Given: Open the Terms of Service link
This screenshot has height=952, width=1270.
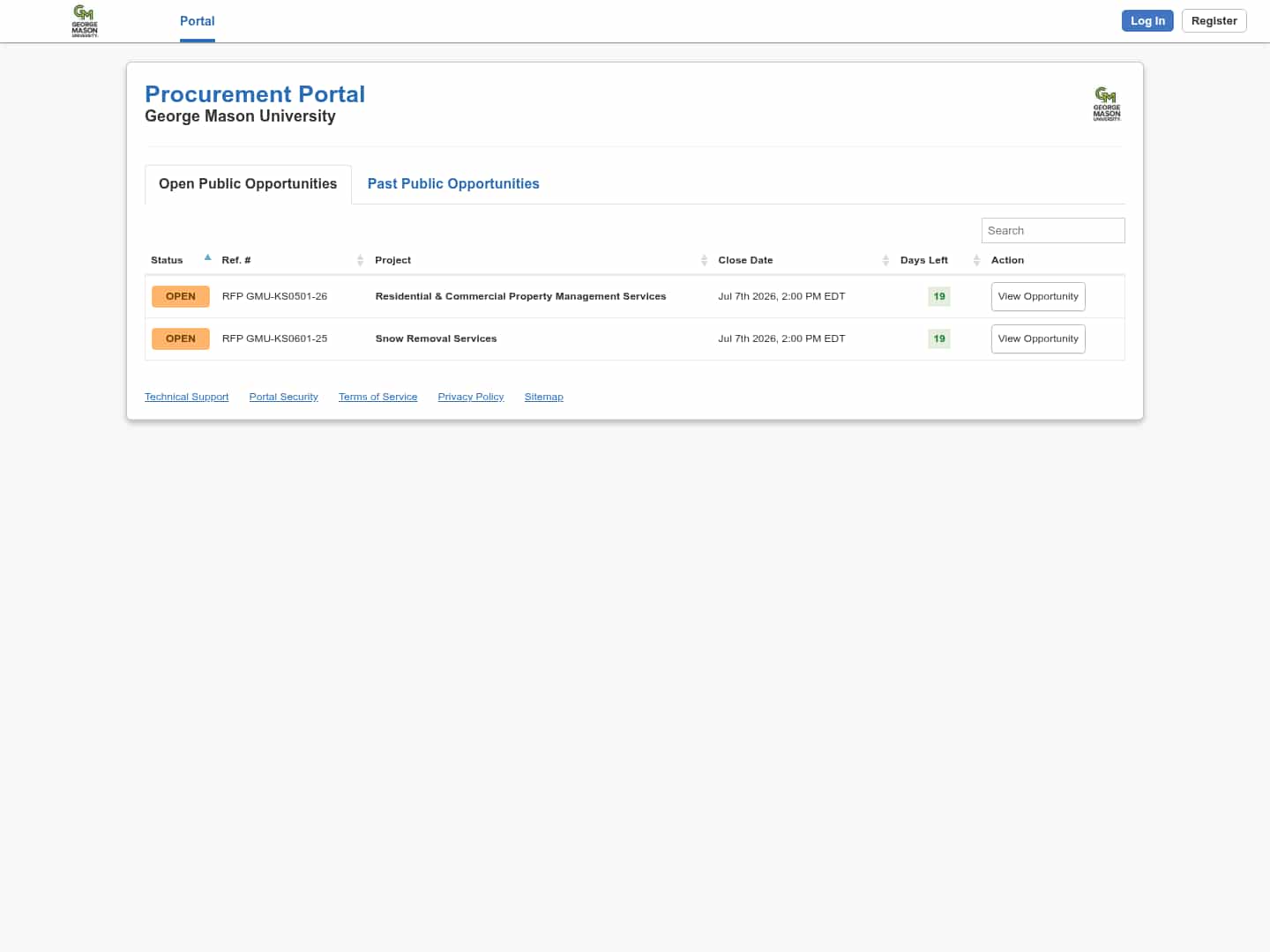Looking at the screenshot, I should point(377,398).
